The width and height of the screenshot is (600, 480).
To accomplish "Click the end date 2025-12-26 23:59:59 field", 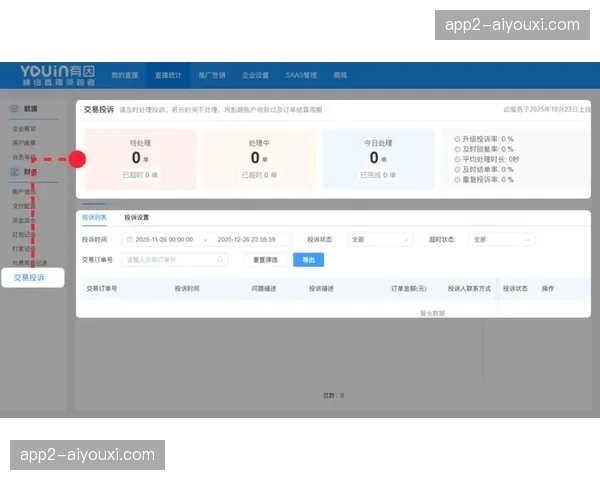I will pos(246,240).
